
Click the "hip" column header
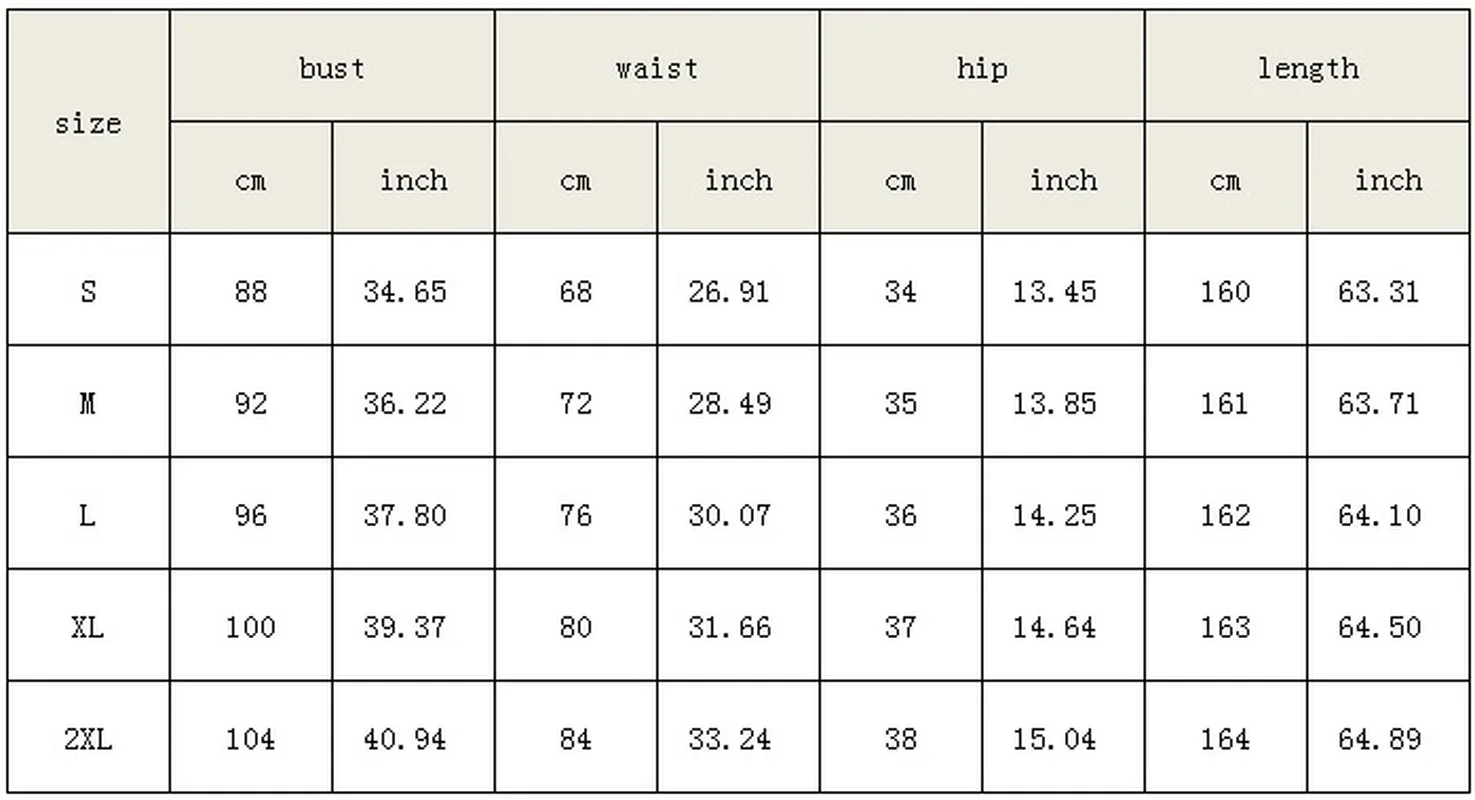tap(982, 68)
